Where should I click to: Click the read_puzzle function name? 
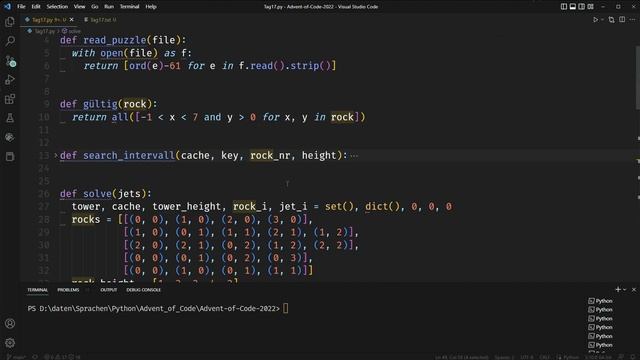tap(115, 40)
